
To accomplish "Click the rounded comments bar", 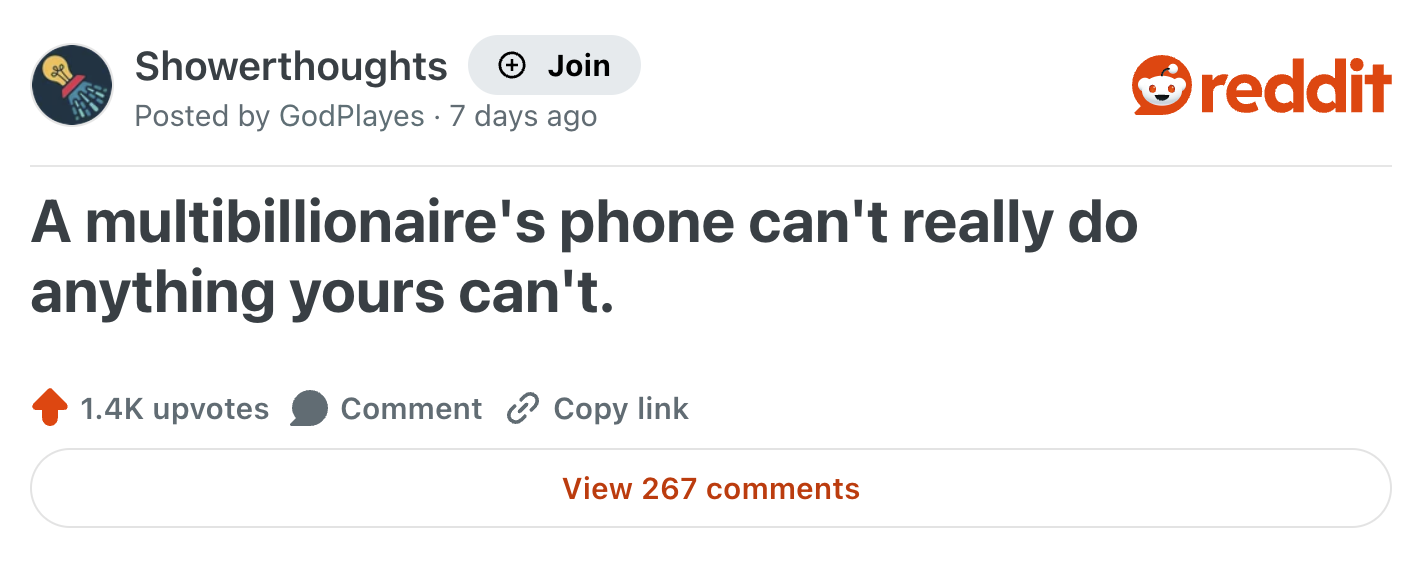I will (x=711, y=488).
